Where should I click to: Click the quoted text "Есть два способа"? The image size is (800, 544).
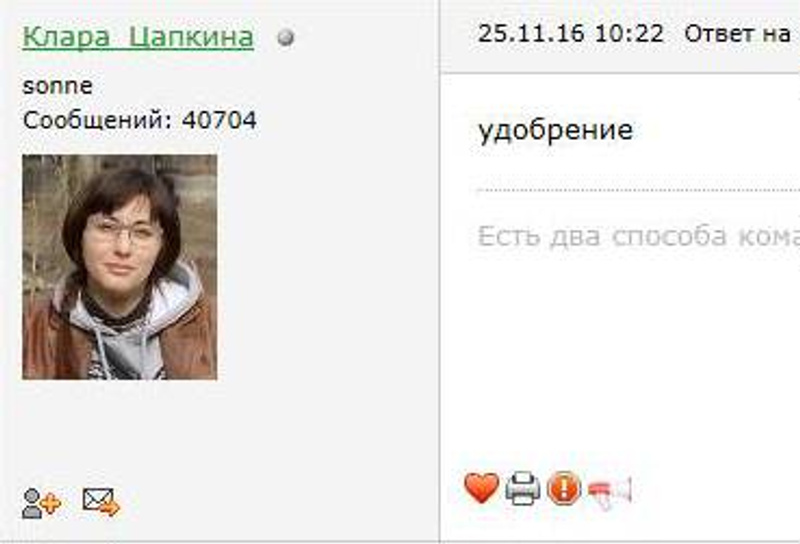coord(602,236)
